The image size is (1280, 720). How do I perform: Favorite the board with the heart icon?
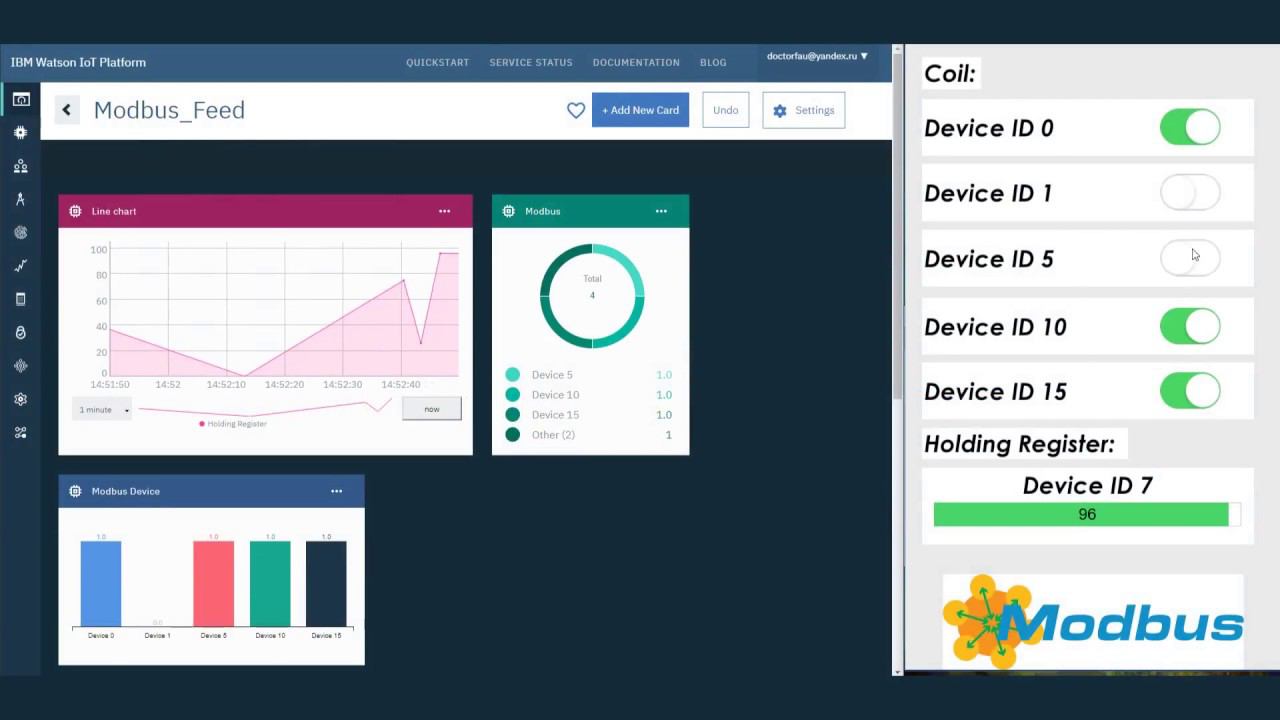(576, 110)
